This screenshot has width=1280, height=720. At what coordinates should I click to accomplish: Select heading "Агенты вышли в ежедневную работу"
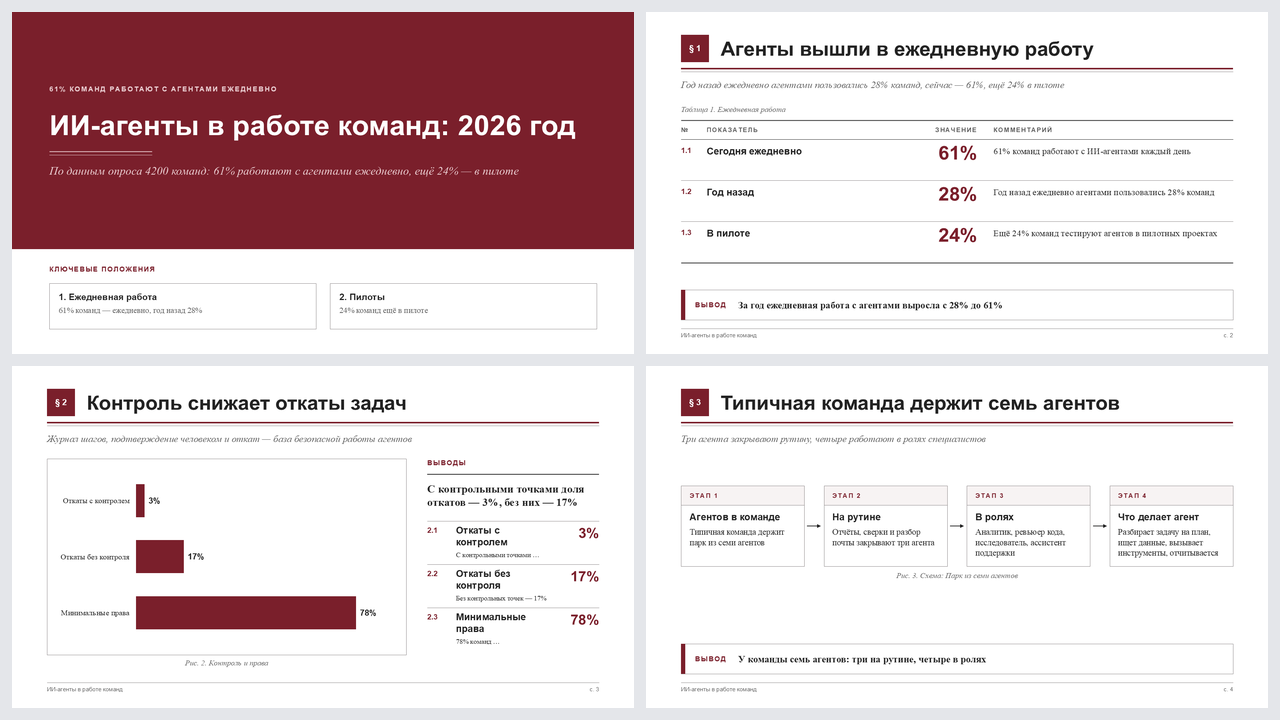[x=907, y=50]
